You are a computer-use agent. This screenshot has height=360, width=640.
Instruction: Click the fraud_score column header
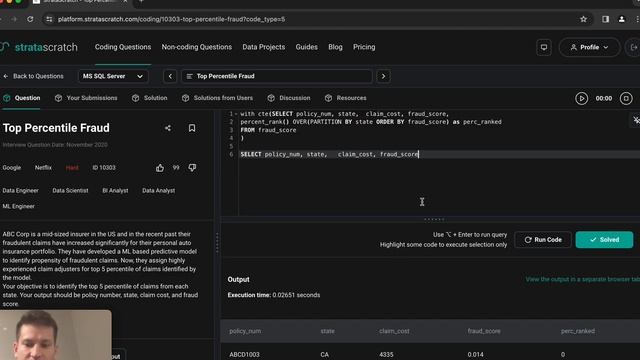coord(484,331)
